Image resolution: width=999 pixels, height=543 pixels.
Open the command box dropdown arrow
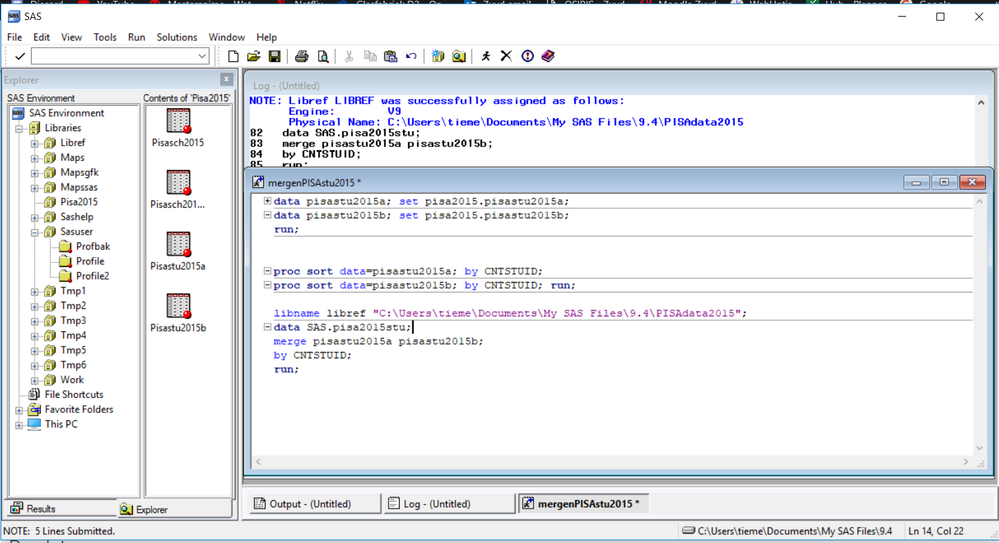pyautogui.click(x=202, y=57)
